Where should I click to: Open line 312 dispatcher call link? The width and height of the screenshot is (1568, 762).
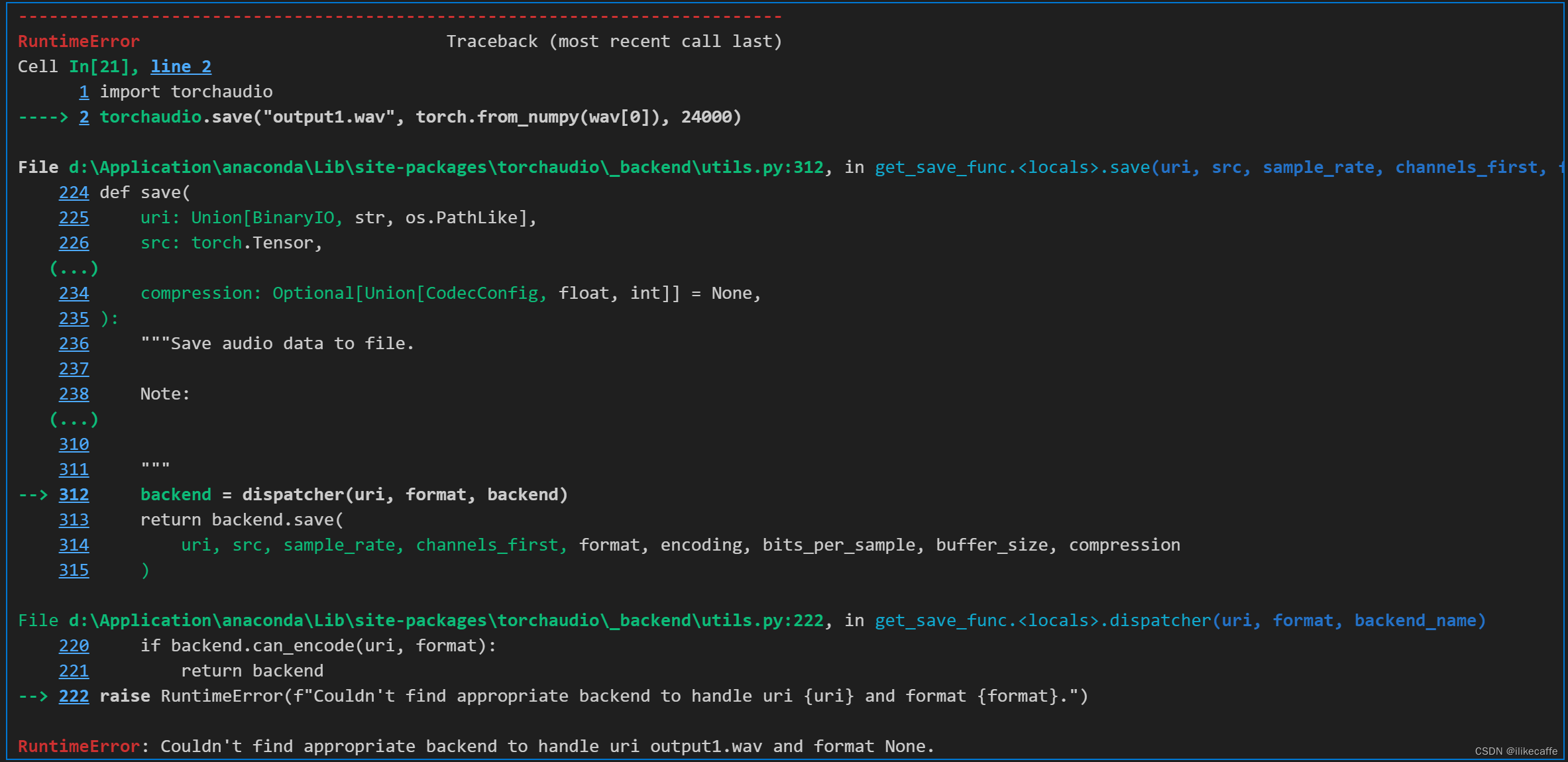(x=74, y=495)
